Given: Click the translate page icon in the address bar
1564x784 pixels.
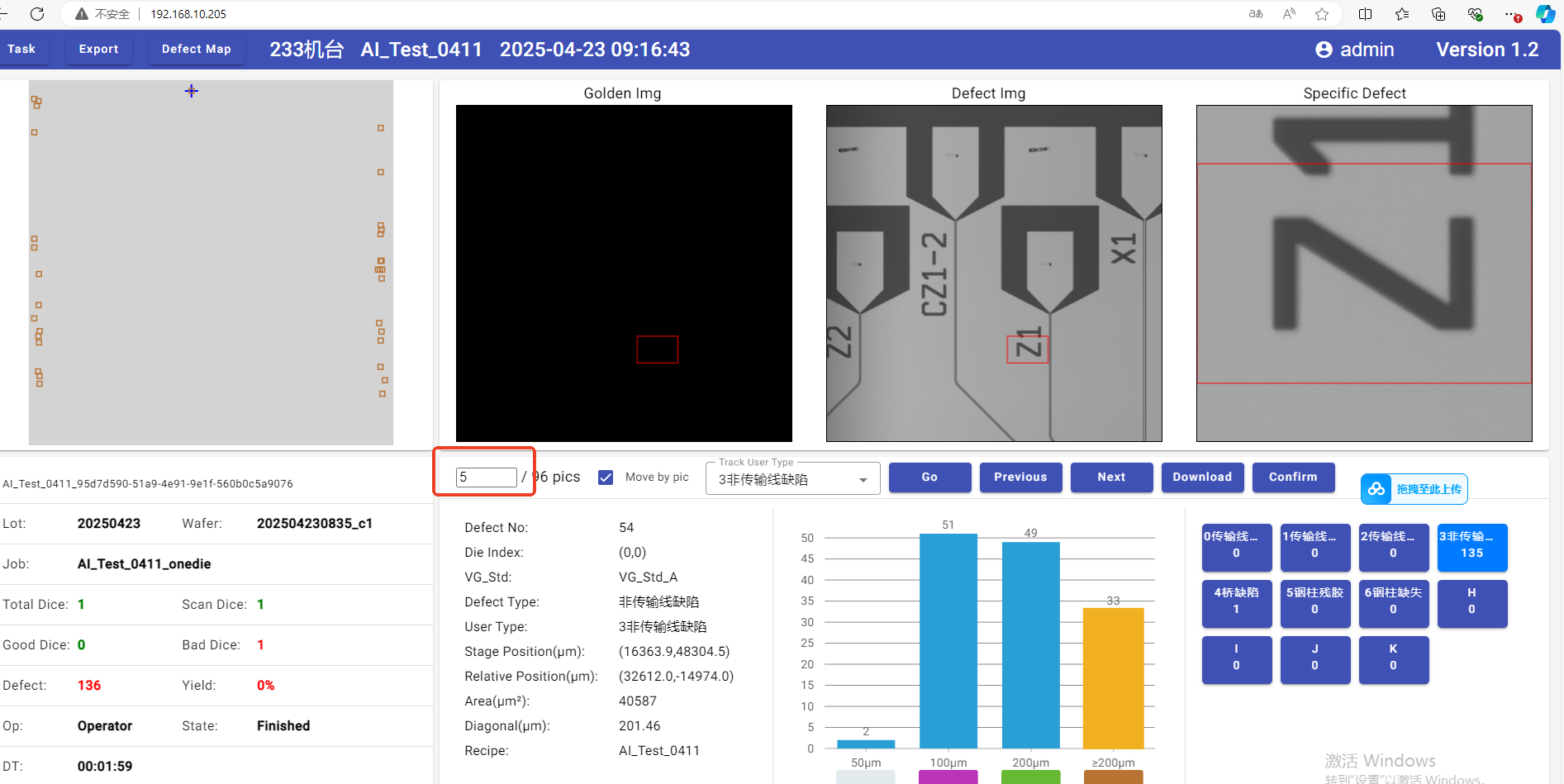Looking at the screenshot, I should click(x=1256, y=14).
